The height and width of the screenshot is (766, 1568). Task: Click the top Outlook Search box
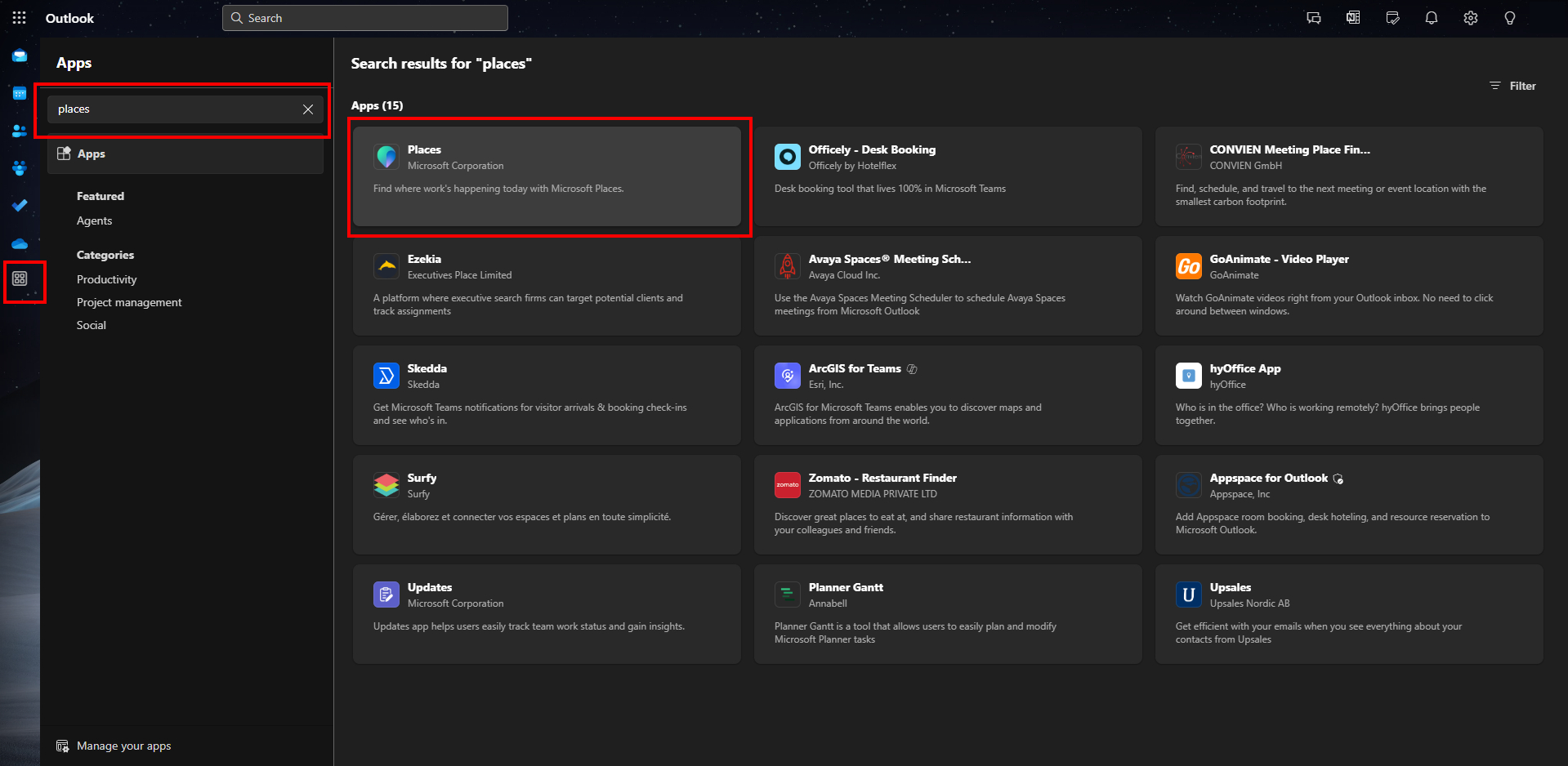pyautogui.click(x=365, y=18)
